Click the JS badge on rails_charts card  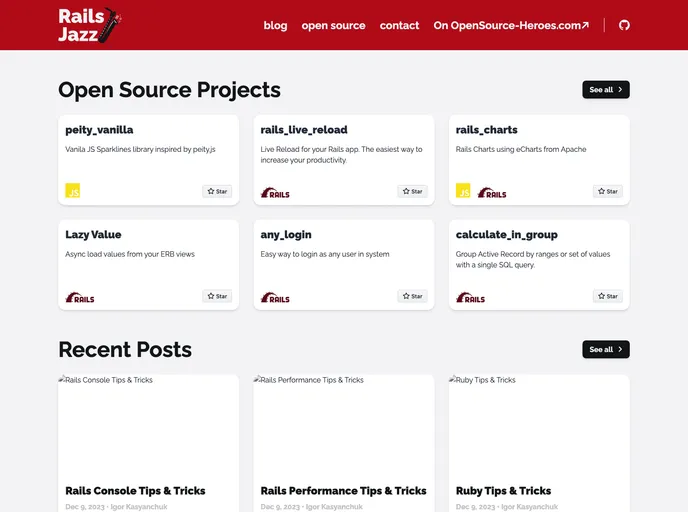coord(463,190)
